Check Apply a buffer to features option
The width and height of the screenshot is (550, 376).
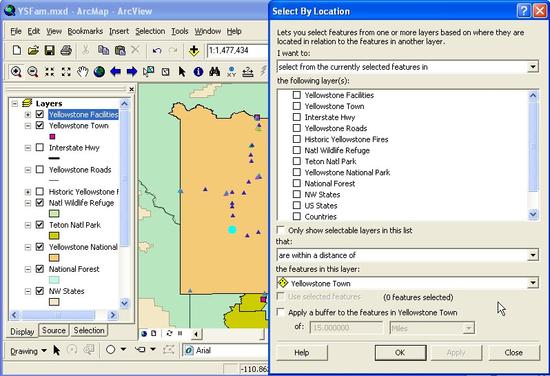[281, 312]
